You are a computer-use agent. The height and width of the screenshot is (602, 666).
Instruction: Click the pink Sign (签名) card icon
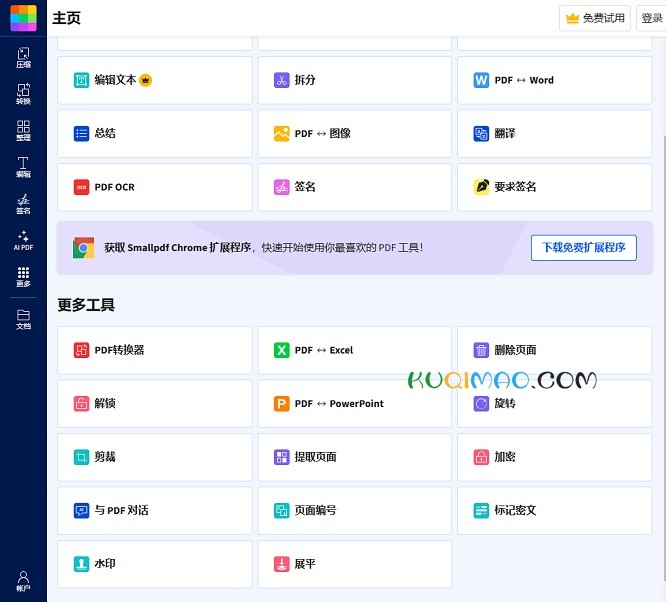pos(281,187)
